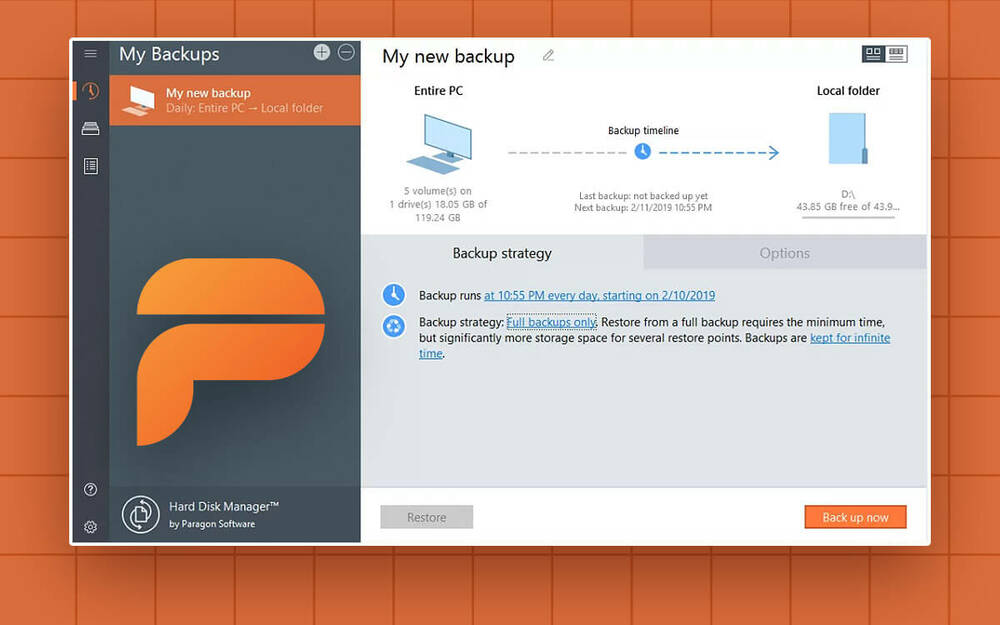Switch to the tile view layout icon
The image size is (1000, 625).
click(x=873, y=54)
